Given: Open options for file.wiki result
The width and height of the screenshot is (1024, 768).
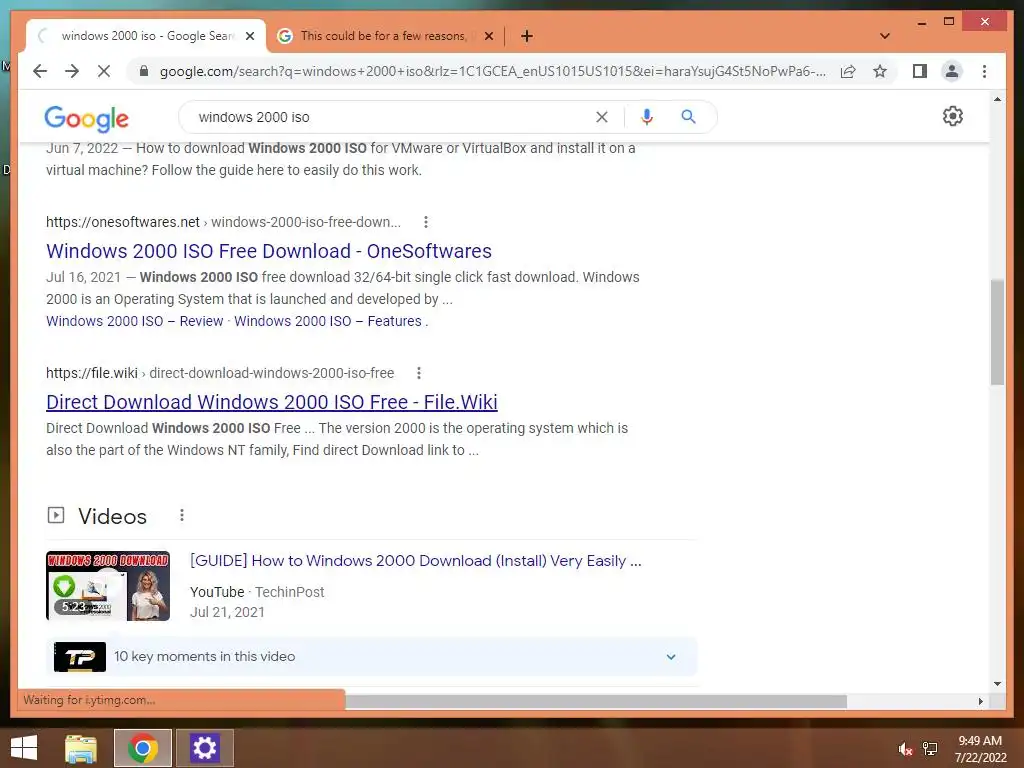Looking at the screenshot, I should (419, 373).
